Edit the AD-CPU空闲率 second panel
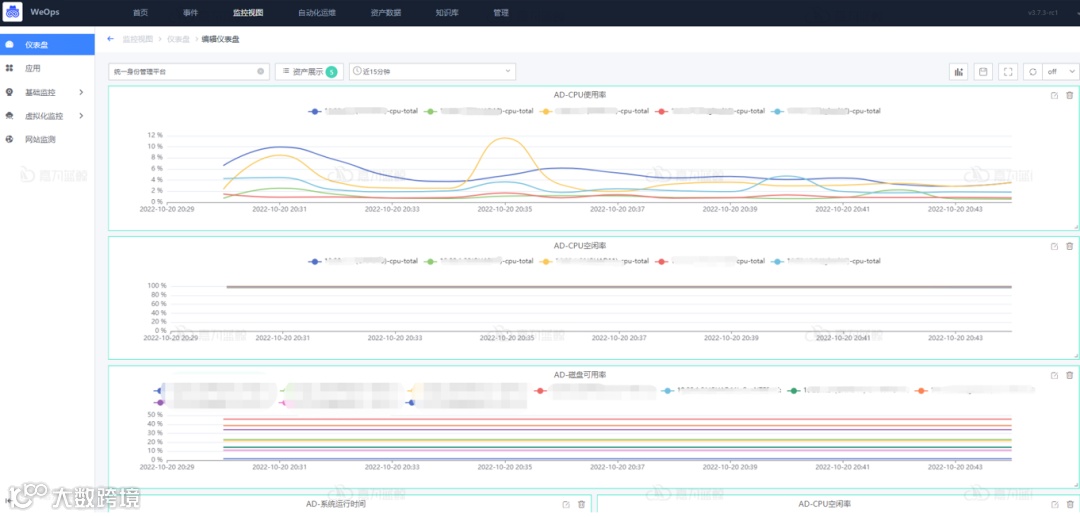1080x517 pixels. (1055, 246)
